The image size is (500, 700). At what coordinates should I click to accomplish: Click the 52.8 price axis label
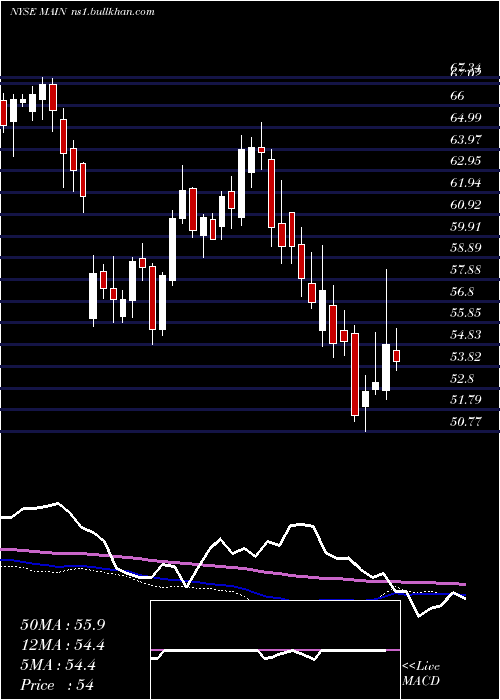point(462,379)
